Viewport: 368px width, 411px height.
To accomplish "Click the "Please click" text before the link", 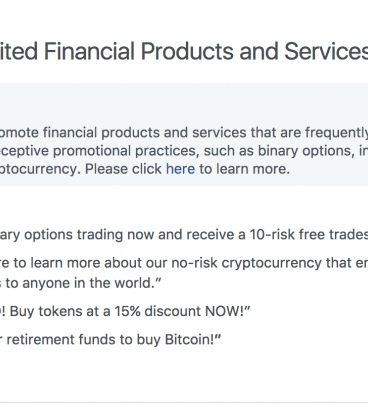I will coord(123,169).
